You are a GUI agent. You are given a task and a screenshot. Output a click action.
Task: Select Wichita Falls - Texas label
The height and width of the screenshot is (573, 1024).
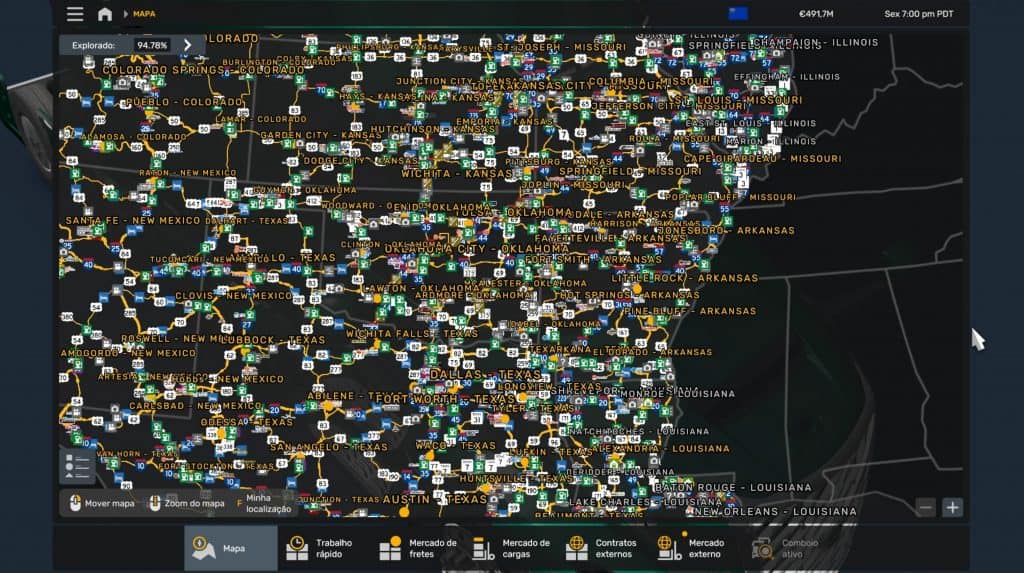click(x=412, y=333)
